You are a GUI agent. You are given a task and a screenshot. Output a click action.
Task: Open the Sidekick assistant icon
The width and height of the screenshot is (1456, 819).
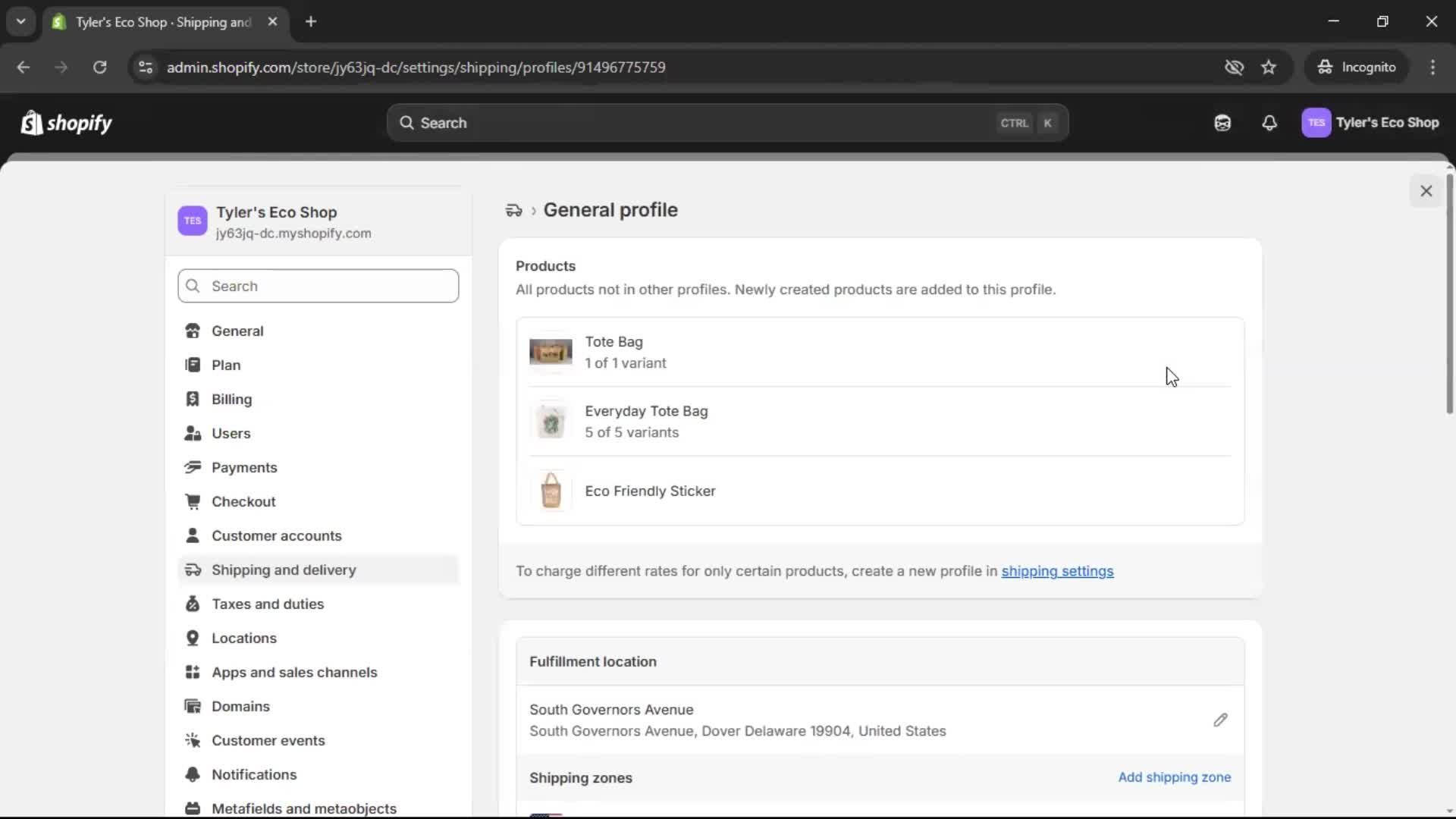coord(1222,122)
